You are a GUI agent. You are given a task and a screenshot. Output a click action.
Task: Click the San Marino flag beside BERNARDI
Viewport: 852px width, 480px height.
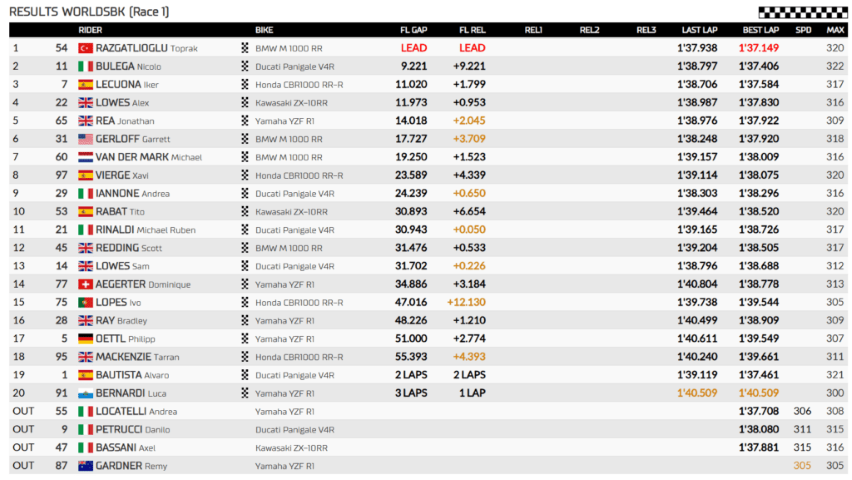[85, 393]
